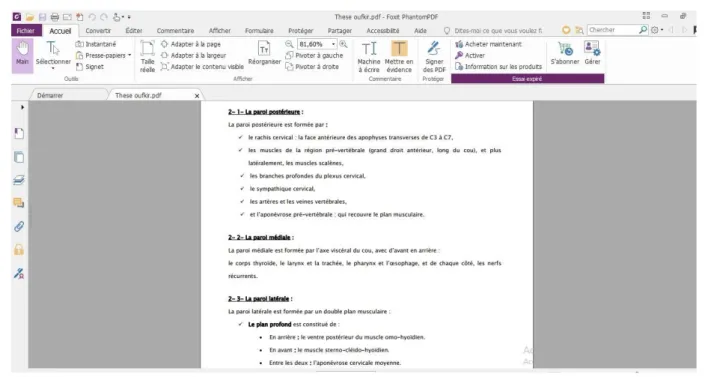
Task: Undo using the quick access arrow
Action: [x=92, y=17]
